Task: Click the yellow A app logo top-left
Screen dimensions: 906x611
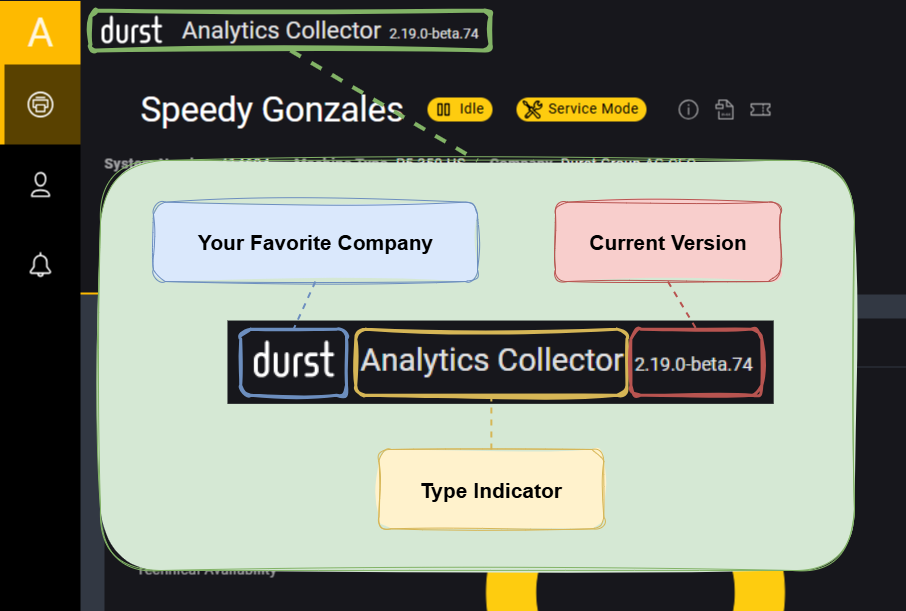Action: (41, 32)
